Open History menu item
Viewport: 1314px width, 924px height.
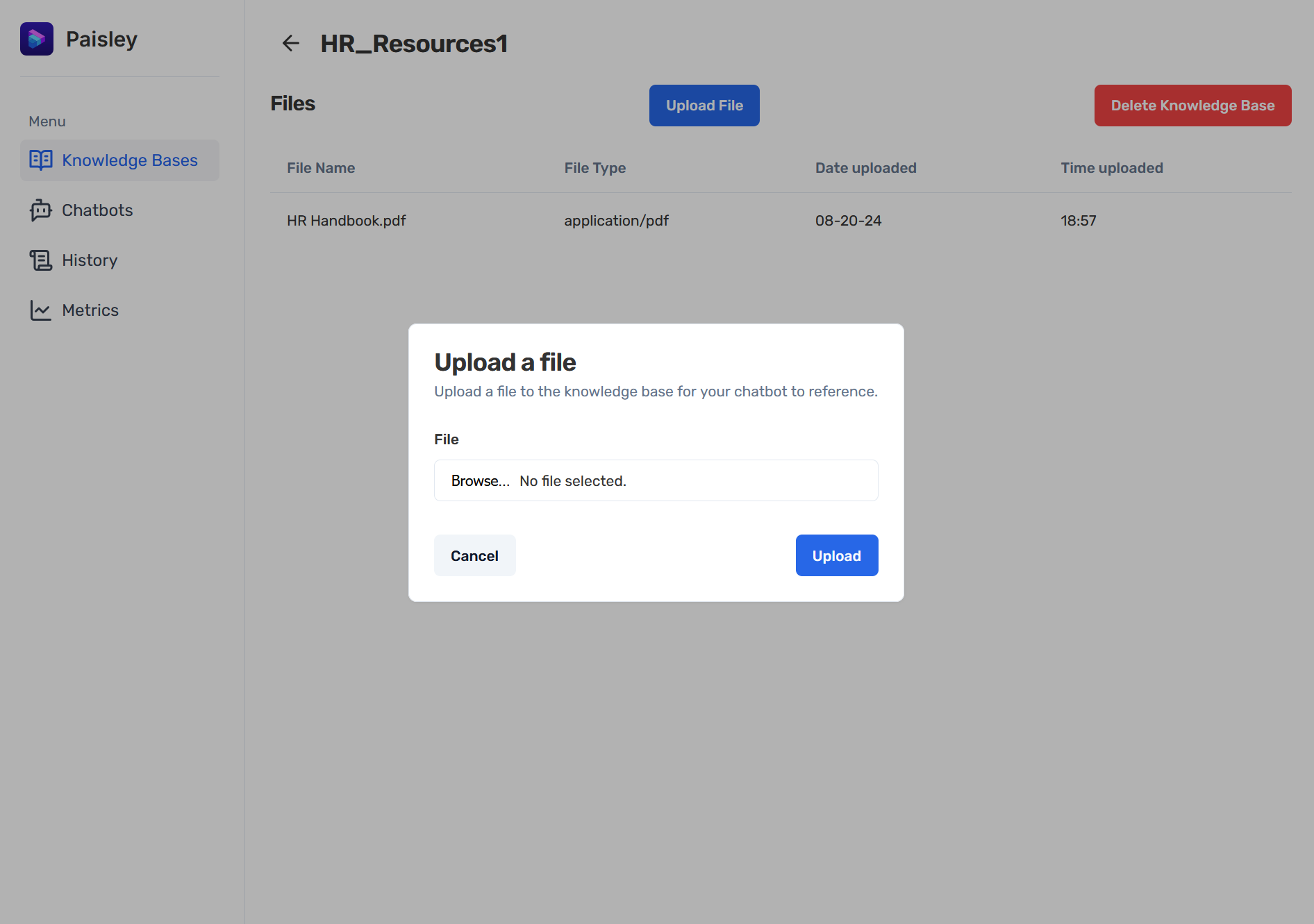[x=119, y=260]
